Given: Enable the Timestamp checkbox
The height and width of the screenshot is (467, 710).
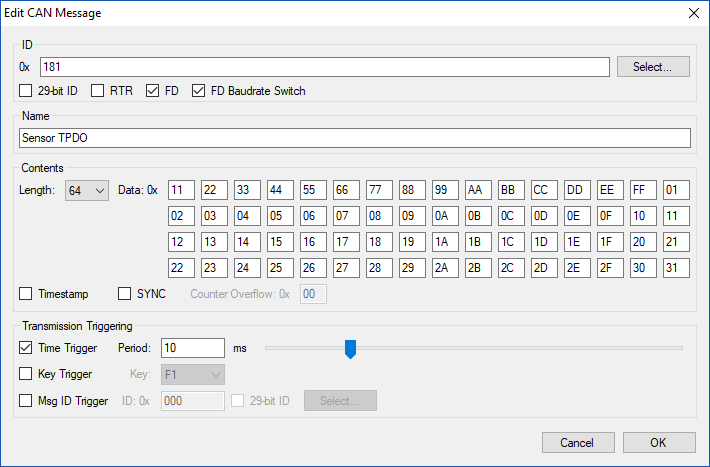Looking at the screenshot, I should pos(27,294).
